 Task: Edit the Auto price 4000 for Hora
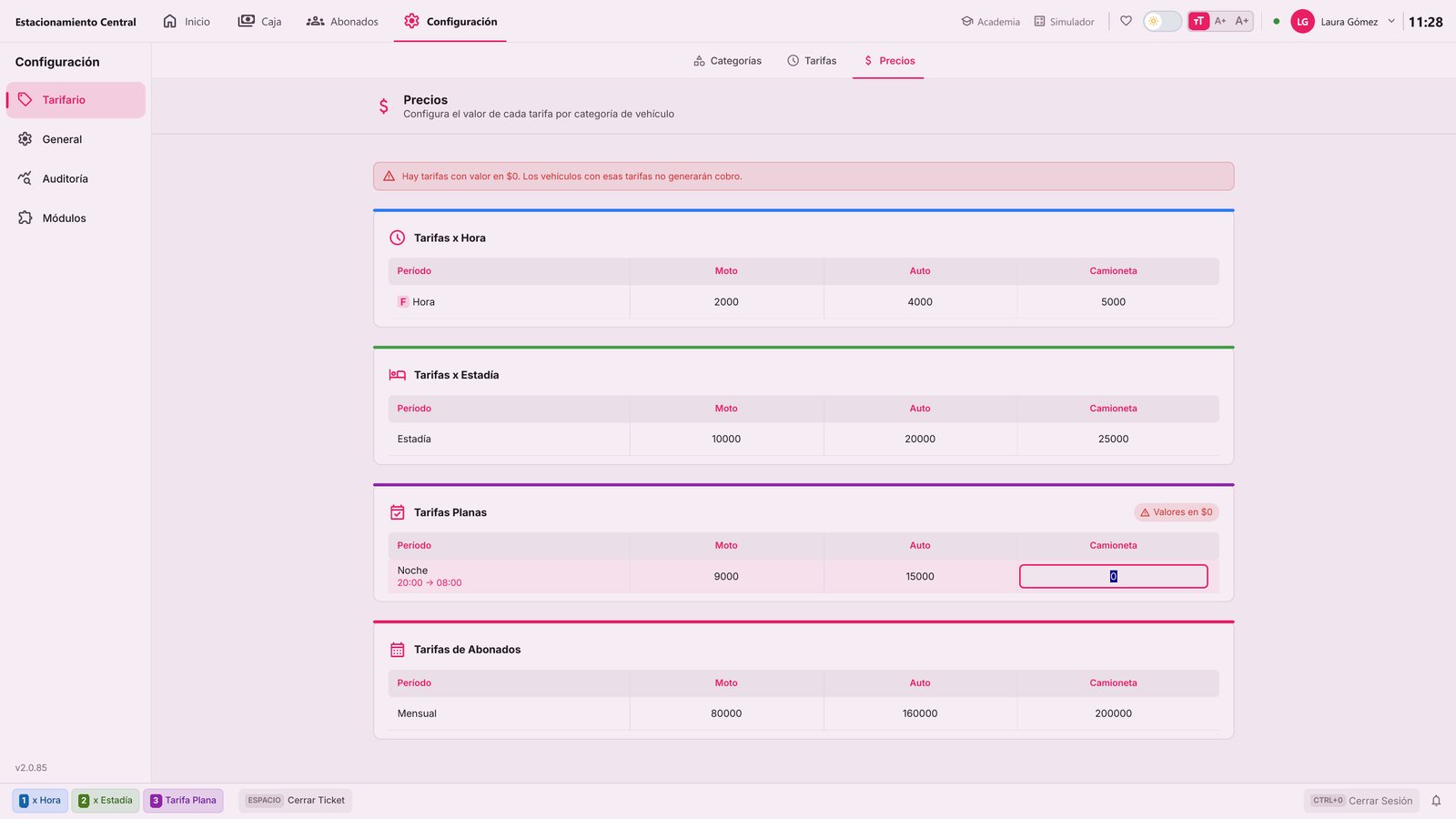click(920, 302)
